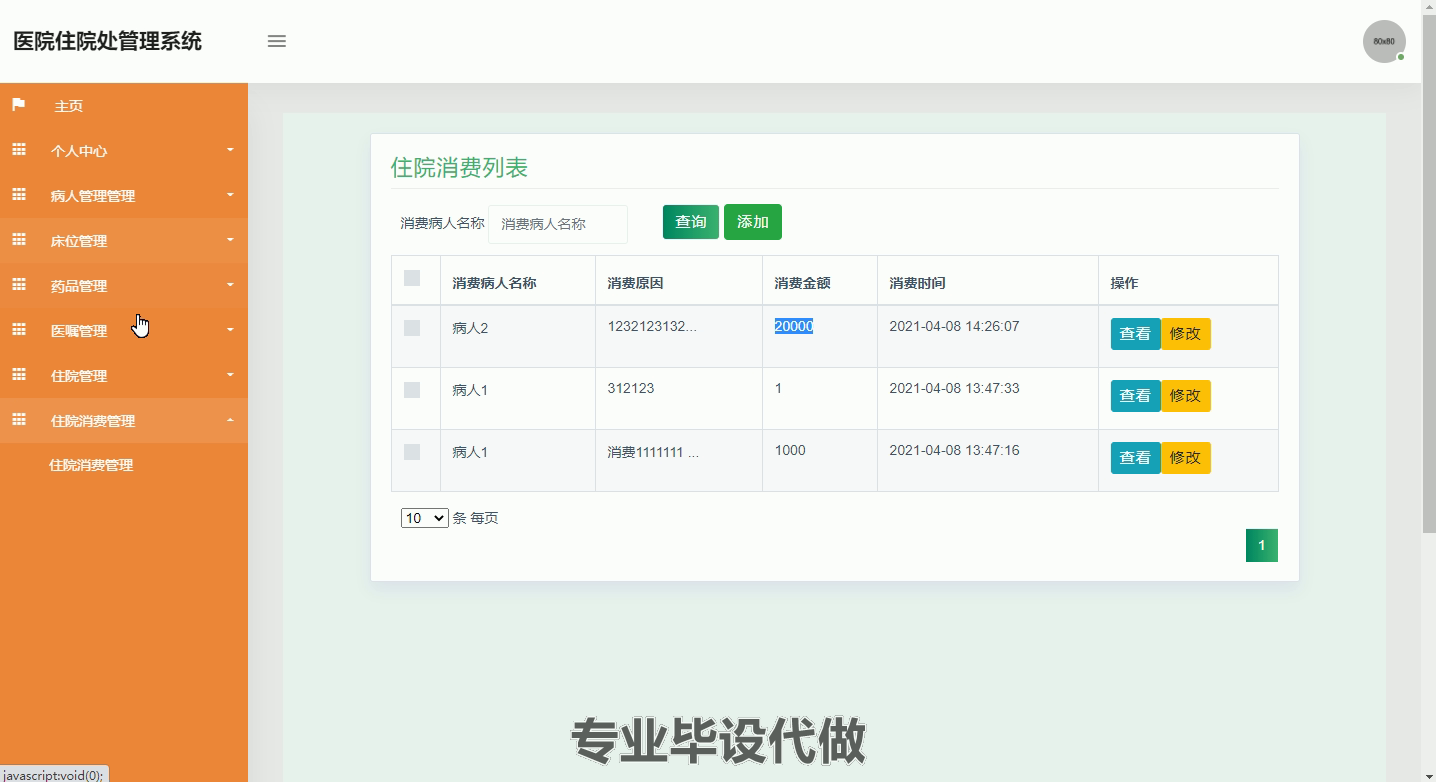Image resolution: width=1436 pixels, height=782 pixels.
Task: Click 查看 for 病人2 row
Action: (1135, 334)
